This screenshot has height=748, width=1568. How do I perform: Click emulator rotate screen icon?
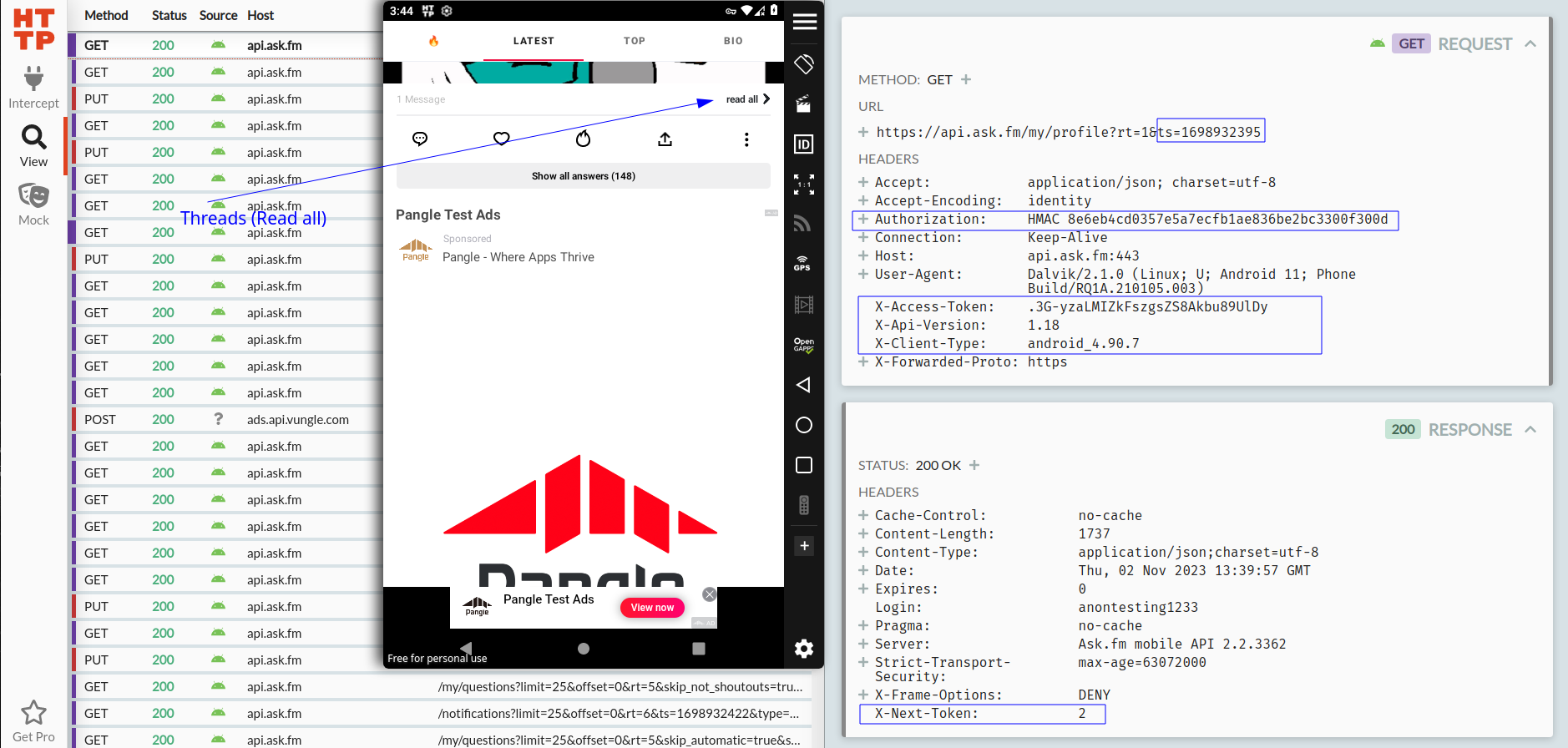[804, 64]
